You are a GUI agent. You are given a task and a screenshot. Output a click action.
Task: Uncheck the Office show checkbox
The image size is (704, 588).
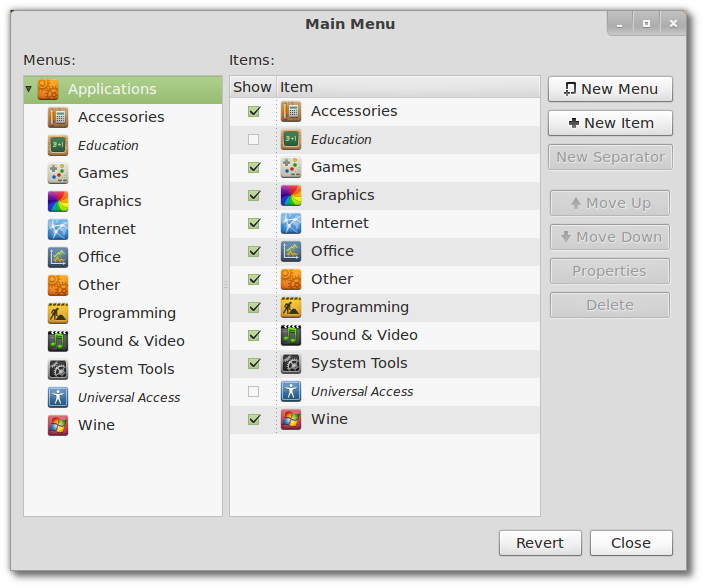[254, 251]
